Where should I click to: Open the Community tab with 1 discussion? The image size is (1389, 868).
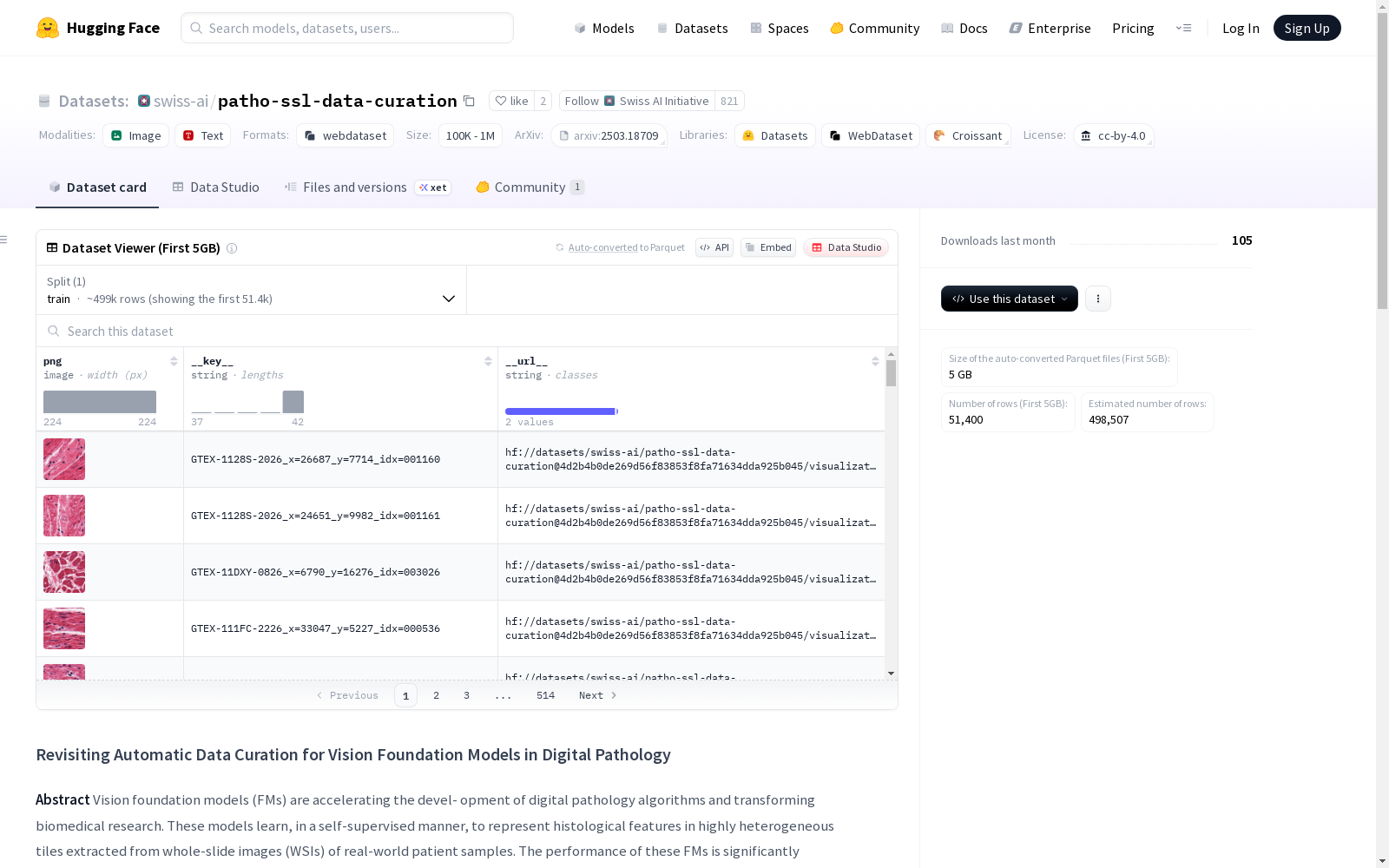point(530,187)
